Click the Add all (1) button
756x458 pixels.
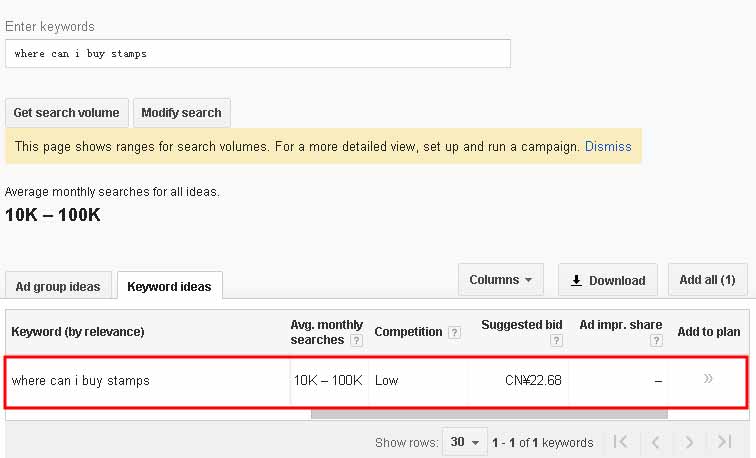(x=707, y=280)
